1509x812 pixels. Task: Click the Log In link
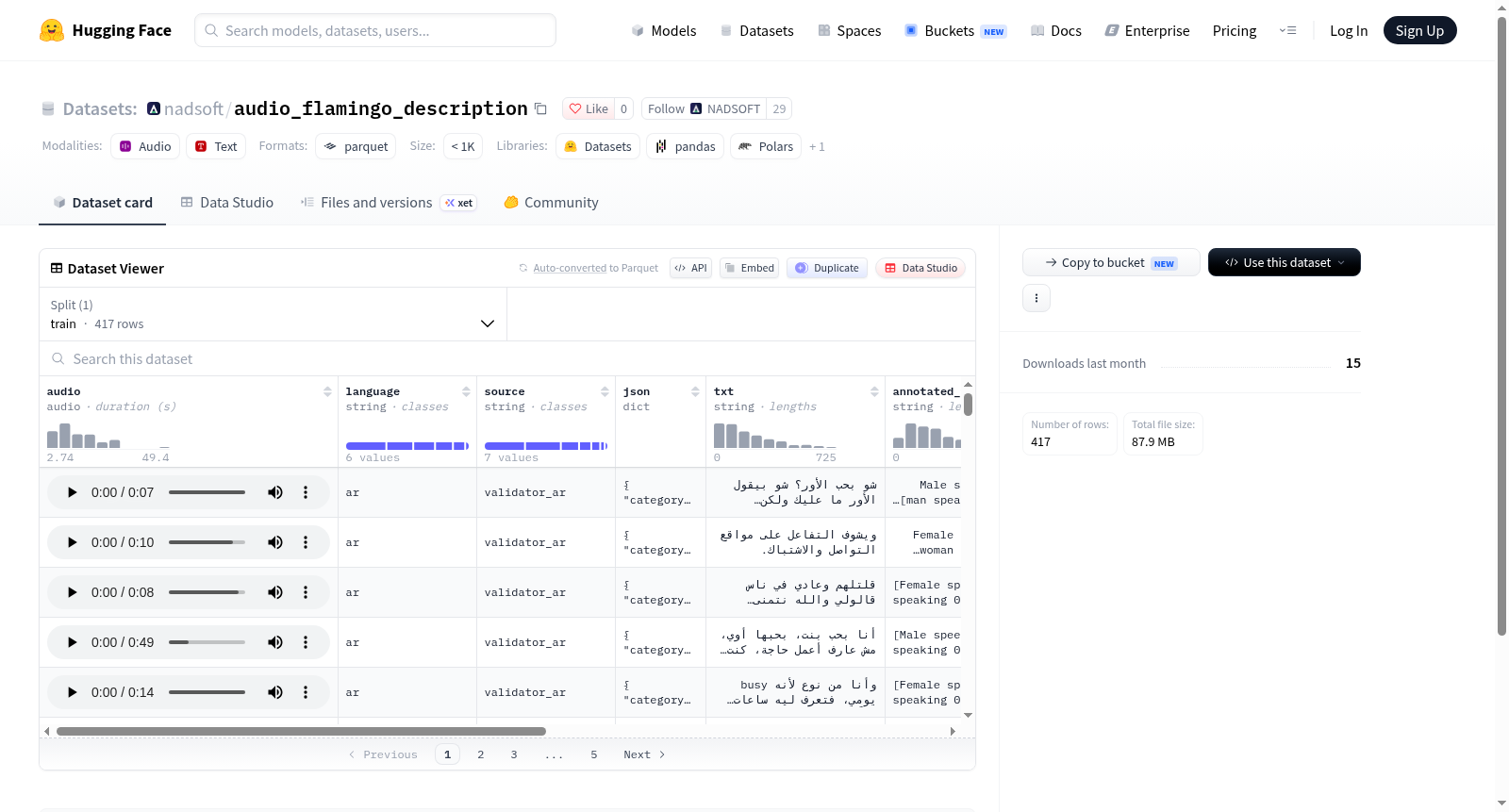(x=1349, y=30)
